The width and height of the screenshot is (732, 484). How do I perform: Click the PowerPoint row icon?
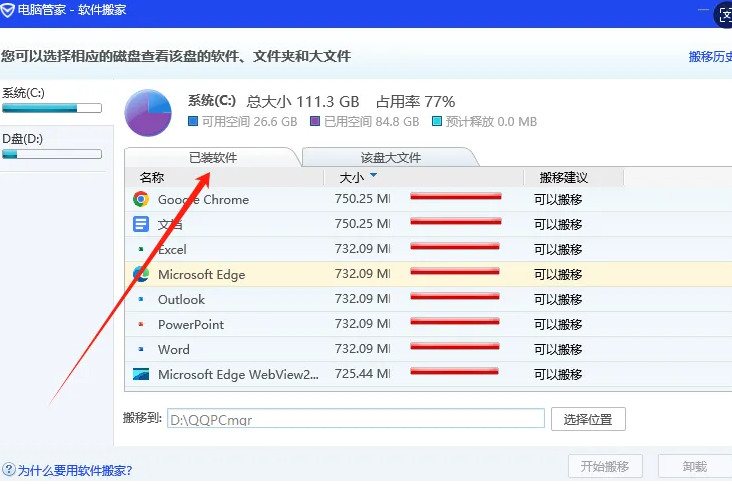pyautogui.click(x=141, y=324)
